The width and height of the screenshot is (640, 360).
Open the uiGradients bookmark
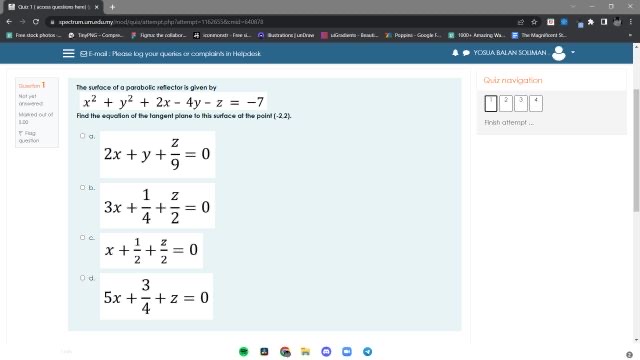(350, 36)
